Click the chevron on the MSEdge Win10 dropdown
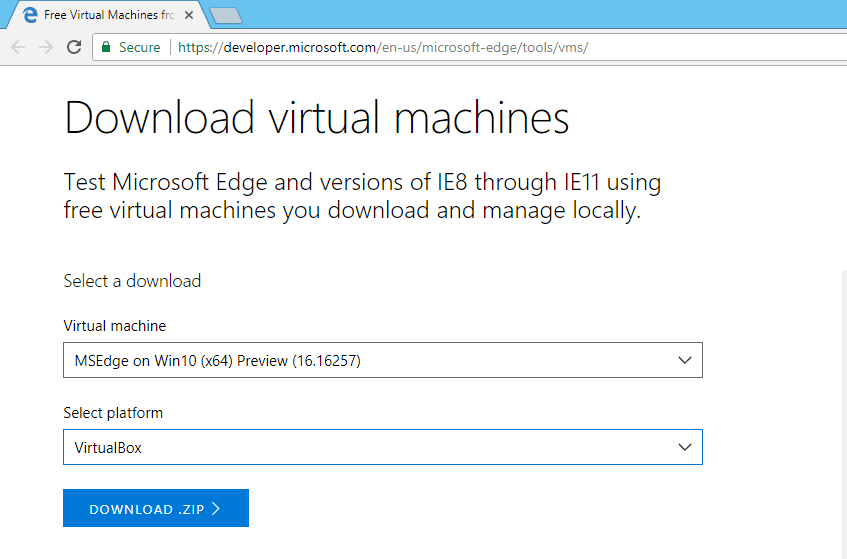The width and height of the screenshot is (847, 559). pyautogui.click(x=684, y=360)
